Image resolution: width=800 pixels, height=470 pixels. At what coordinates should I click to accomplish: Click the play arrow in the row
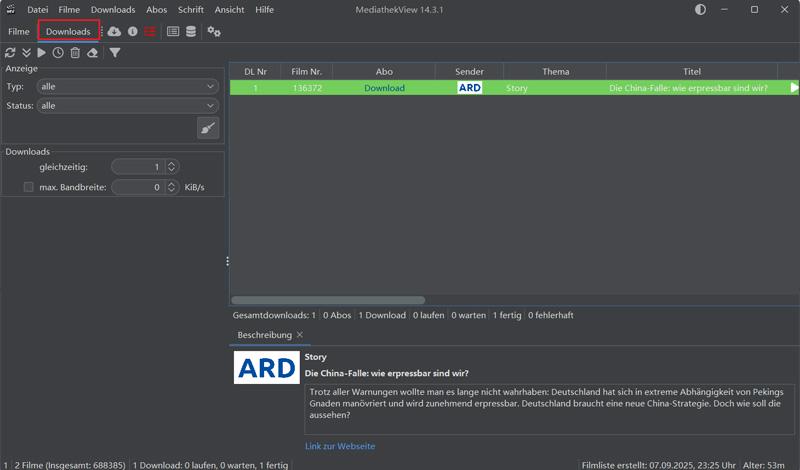click(794, 88)
